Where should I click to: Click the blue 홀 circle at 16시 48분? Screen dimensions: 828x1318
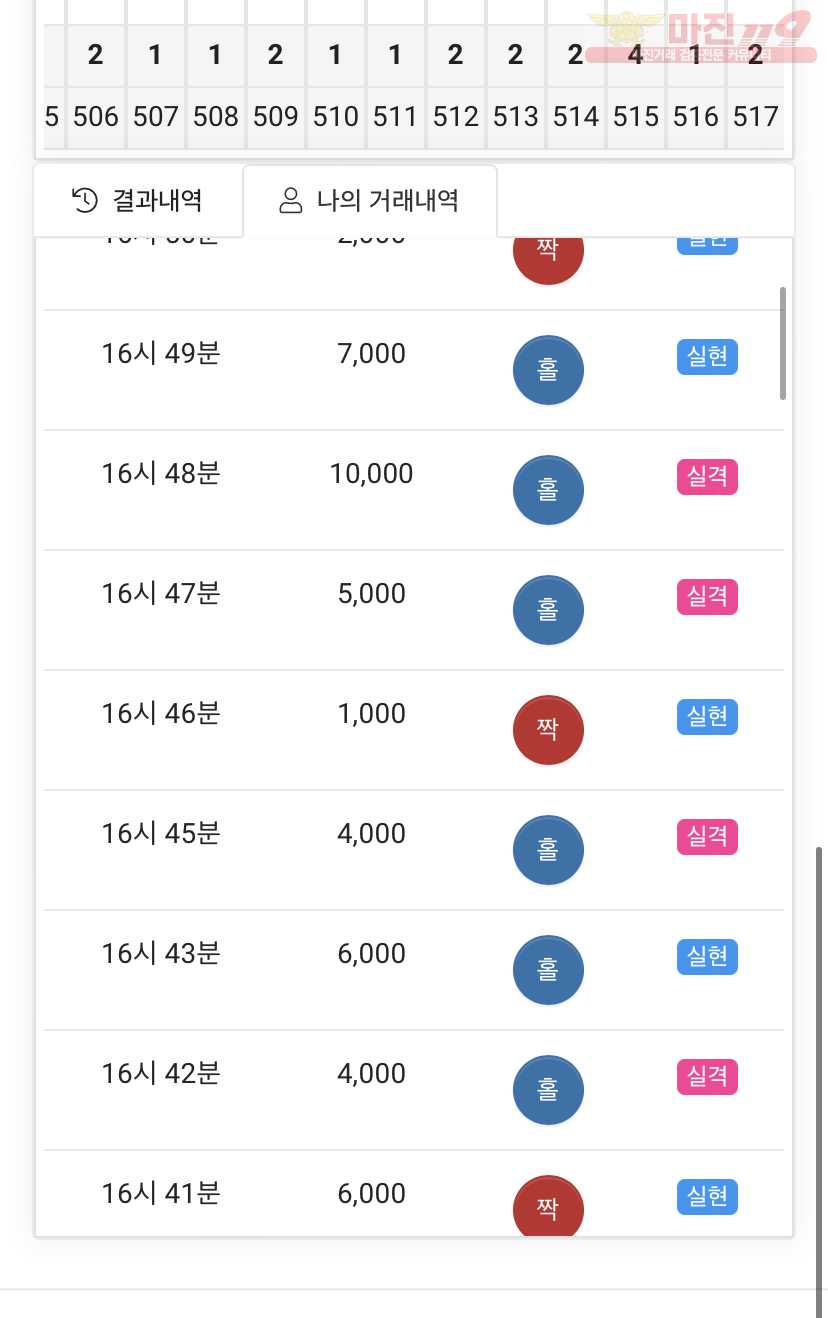click(548, 490)
